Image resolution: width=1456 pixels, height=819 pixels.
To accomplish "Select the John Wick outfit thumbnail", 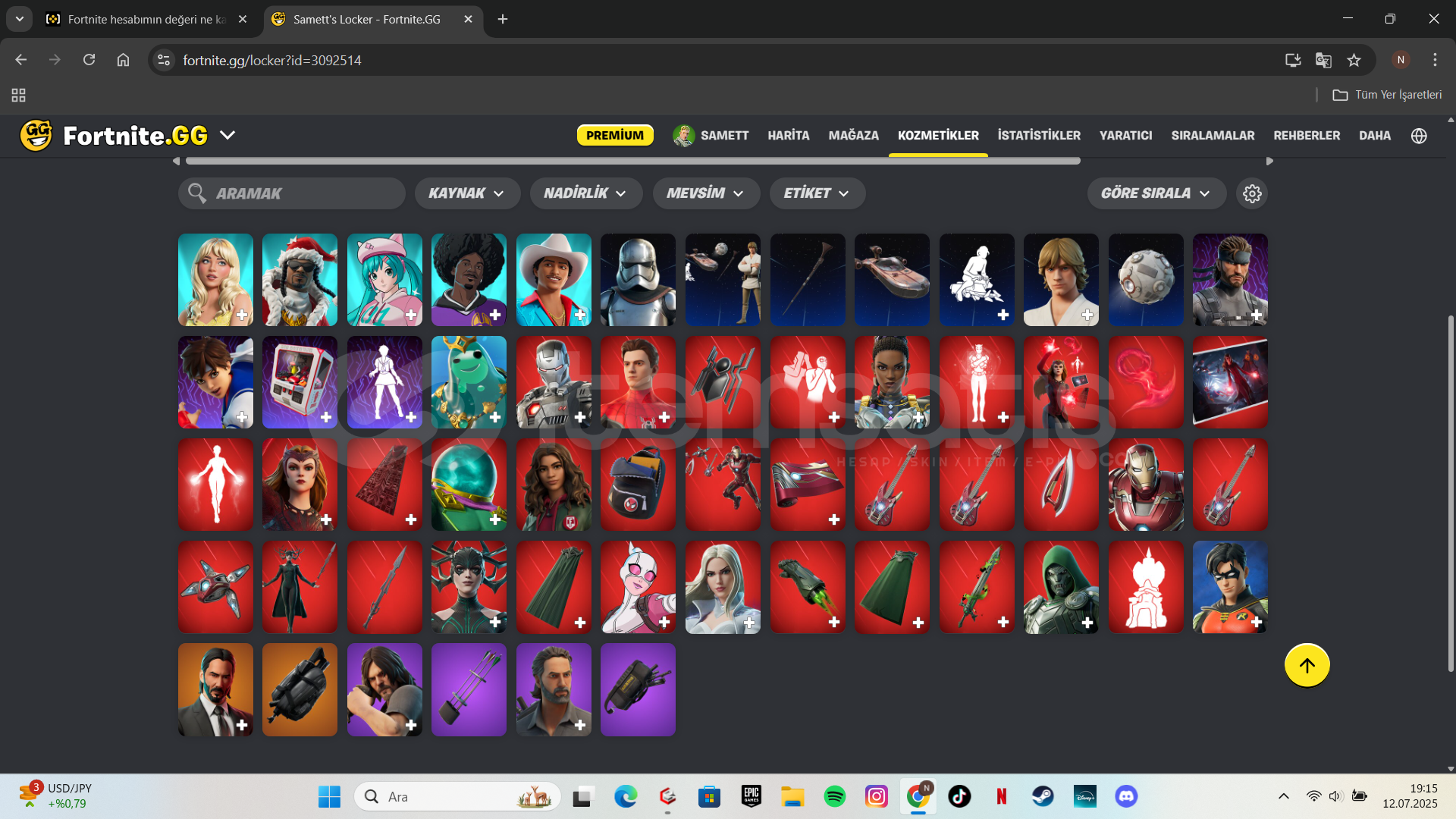I will 215,689.
